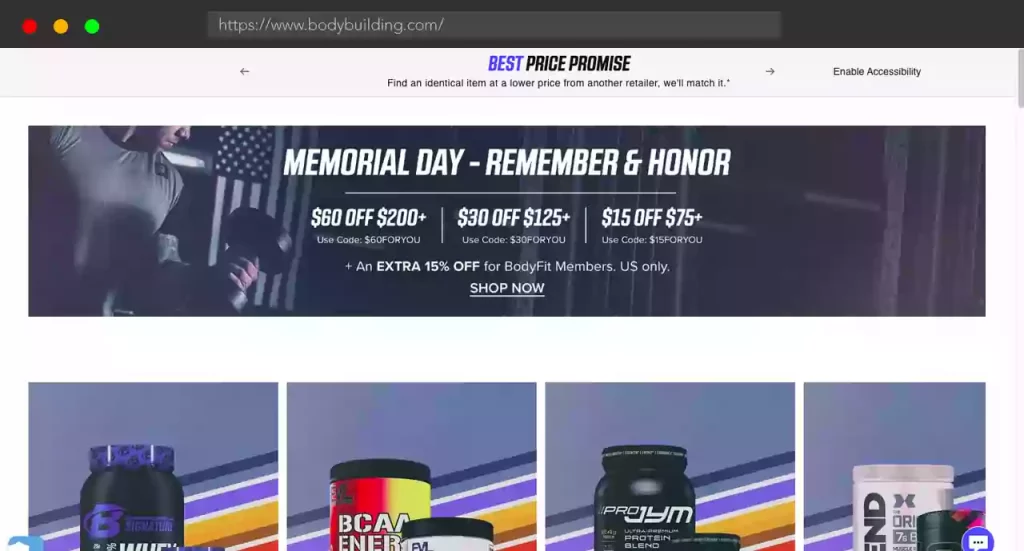Image resolution: width=1024 pixels, height=551 pixels.
Task: Click the SHOP NOW link
Action: coord(507,288)
